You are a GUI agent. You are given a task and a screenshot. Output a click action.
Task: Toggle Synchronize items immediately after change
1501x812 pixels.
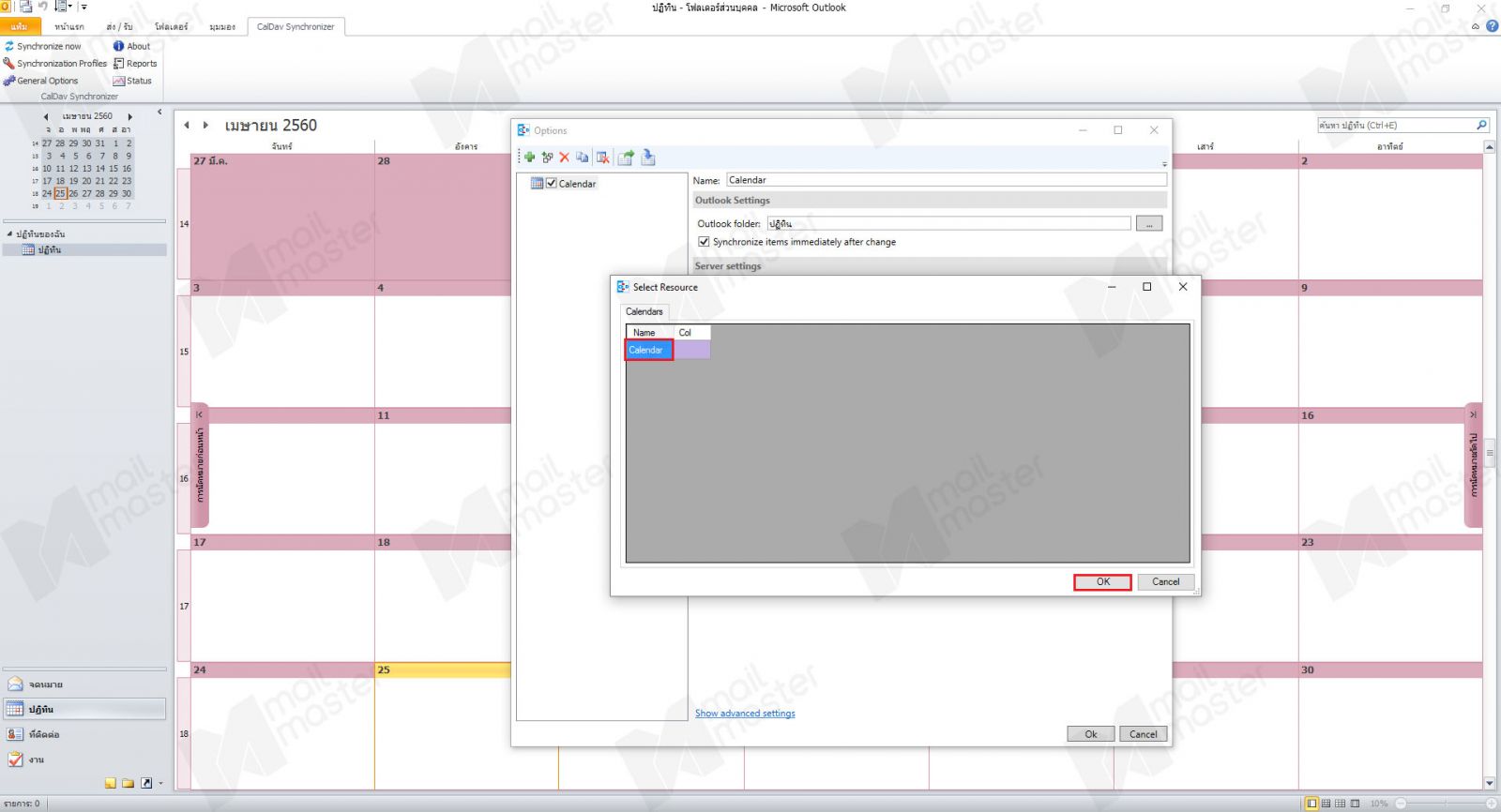pos(704,242)
